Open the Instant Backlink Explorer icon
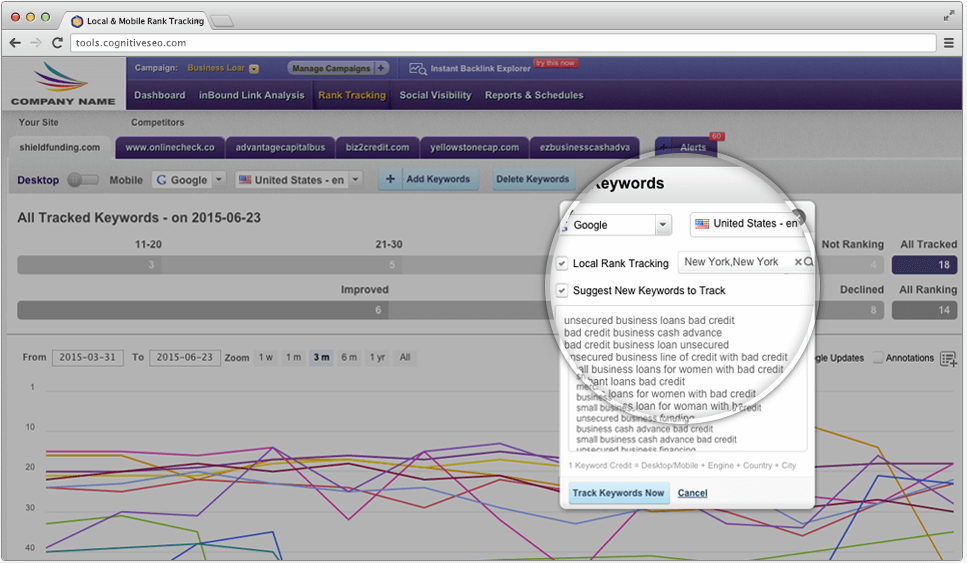 (x=418, y=68)
